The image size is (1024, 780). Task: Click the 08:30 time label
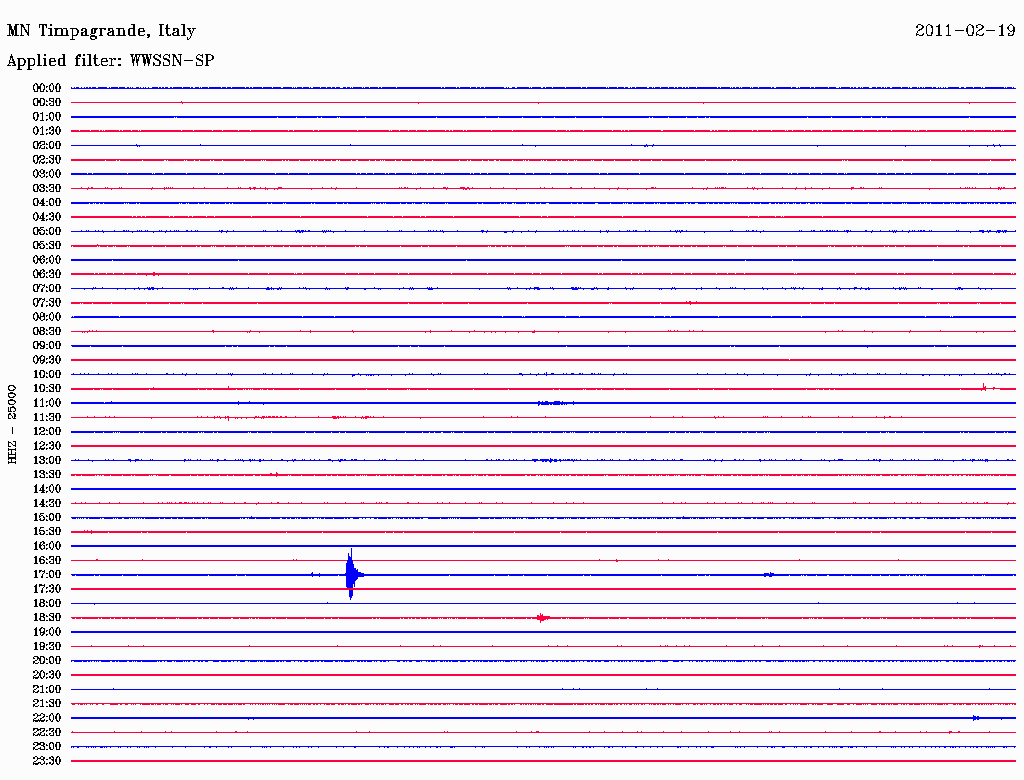pyautogui.click(x=47, y=331)
